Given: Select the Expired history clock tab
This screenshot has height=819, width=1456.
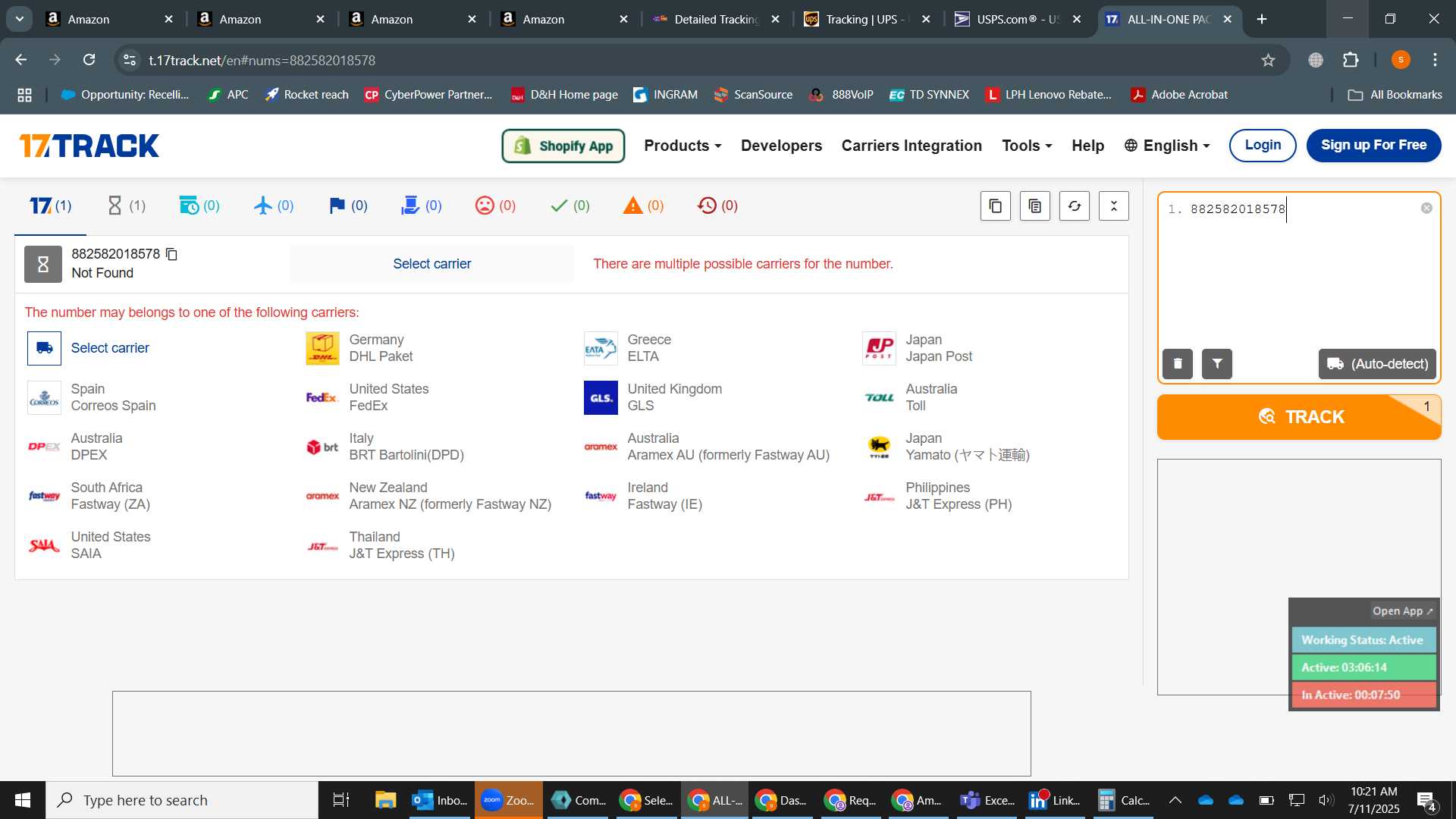Looking at the screenshot, I should (x=717, y=206).
